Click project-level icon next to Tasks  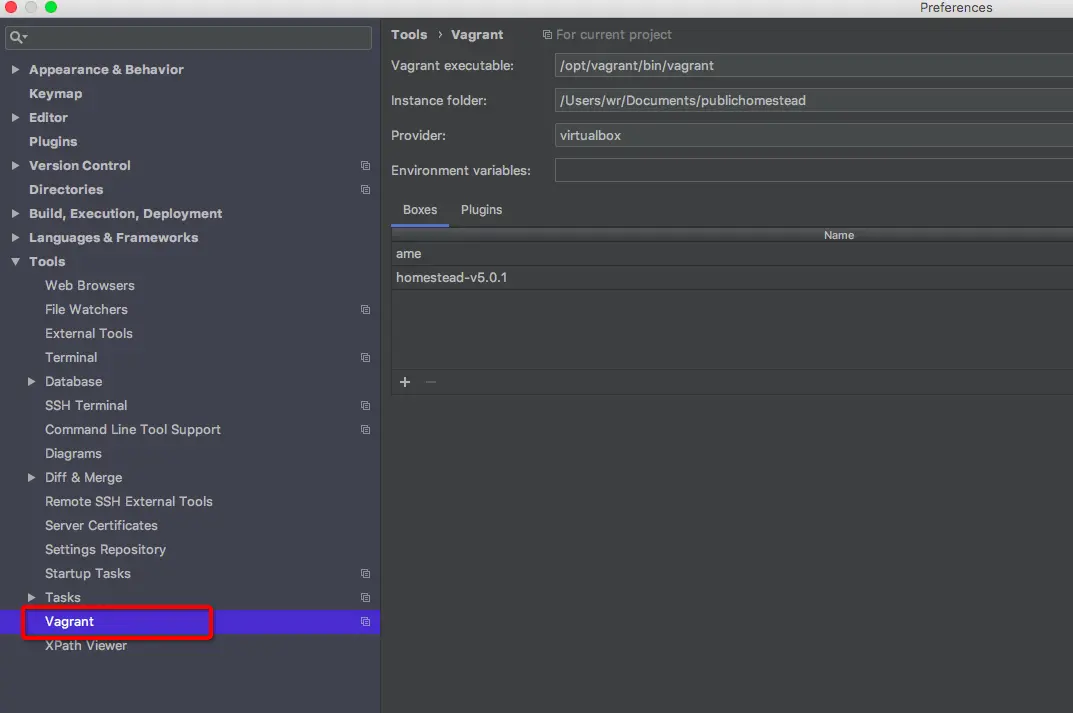click(x=365, y=597)
